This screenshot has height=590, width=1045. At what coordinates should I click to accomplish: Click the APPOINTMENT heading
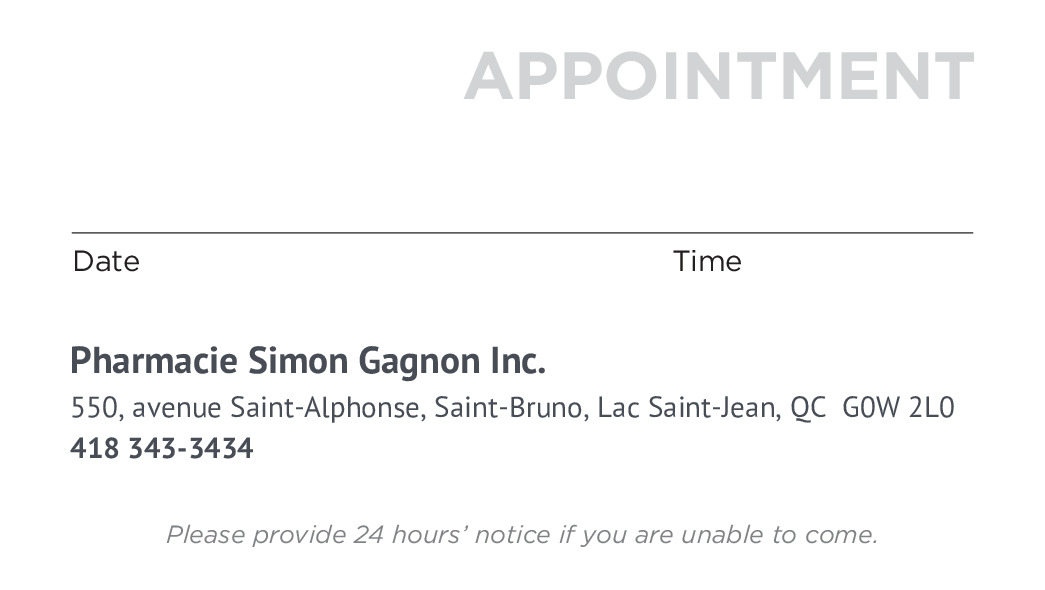click(x=718, y=76)
